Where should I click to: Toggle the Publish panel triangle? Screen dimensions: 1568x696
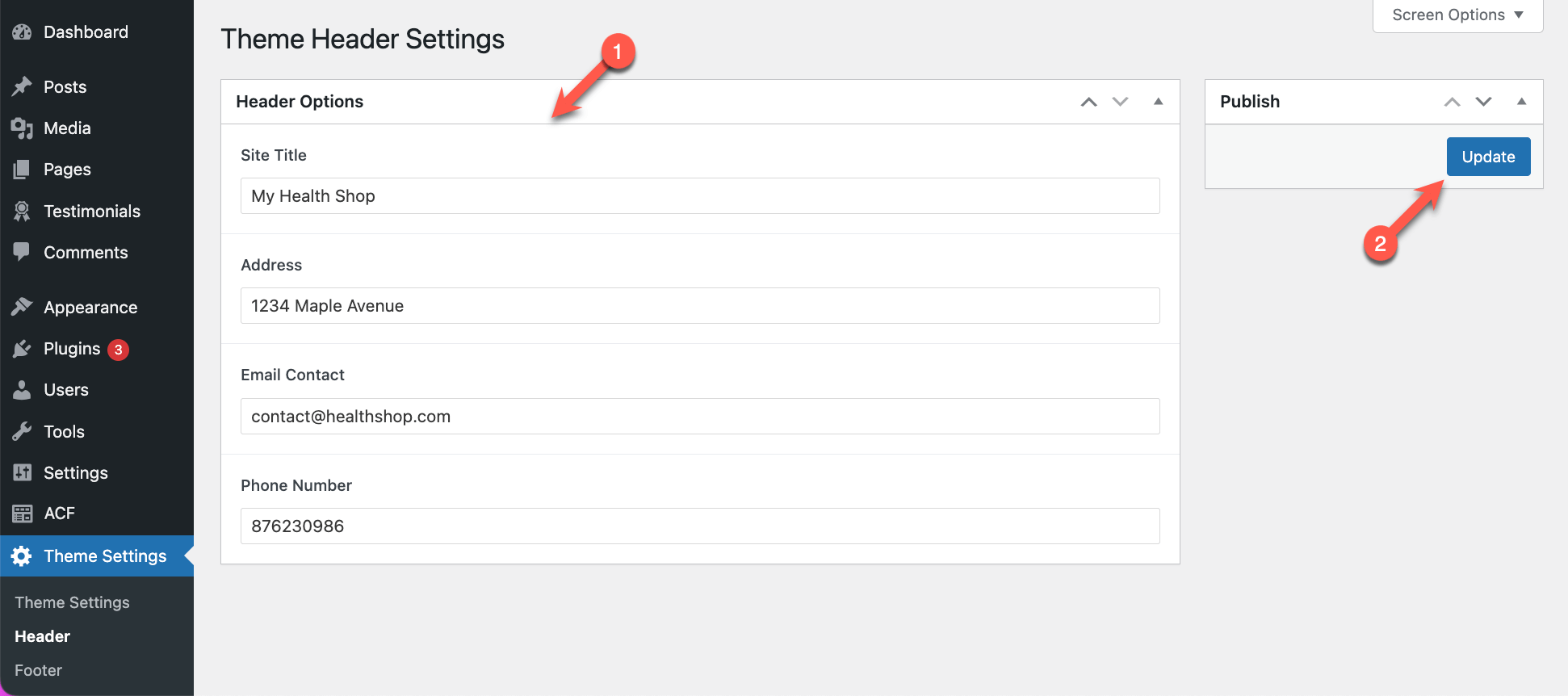tap(1521, 102)
